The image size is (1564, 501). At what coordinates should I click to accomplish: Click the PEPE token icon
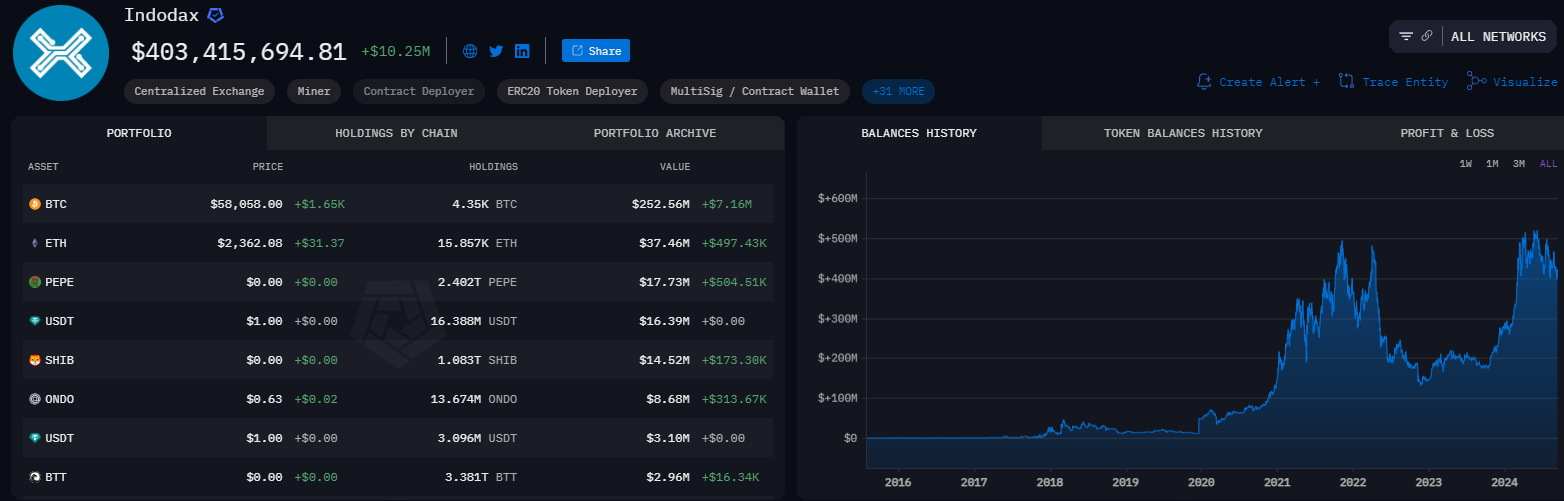[35, 282]
